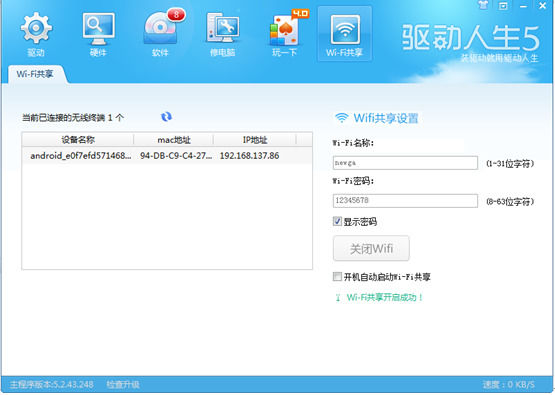This screenshot has width=555, height=395.
Task: Open the 硬件 hardware monitor icon
Action: (x=98, y=34)
